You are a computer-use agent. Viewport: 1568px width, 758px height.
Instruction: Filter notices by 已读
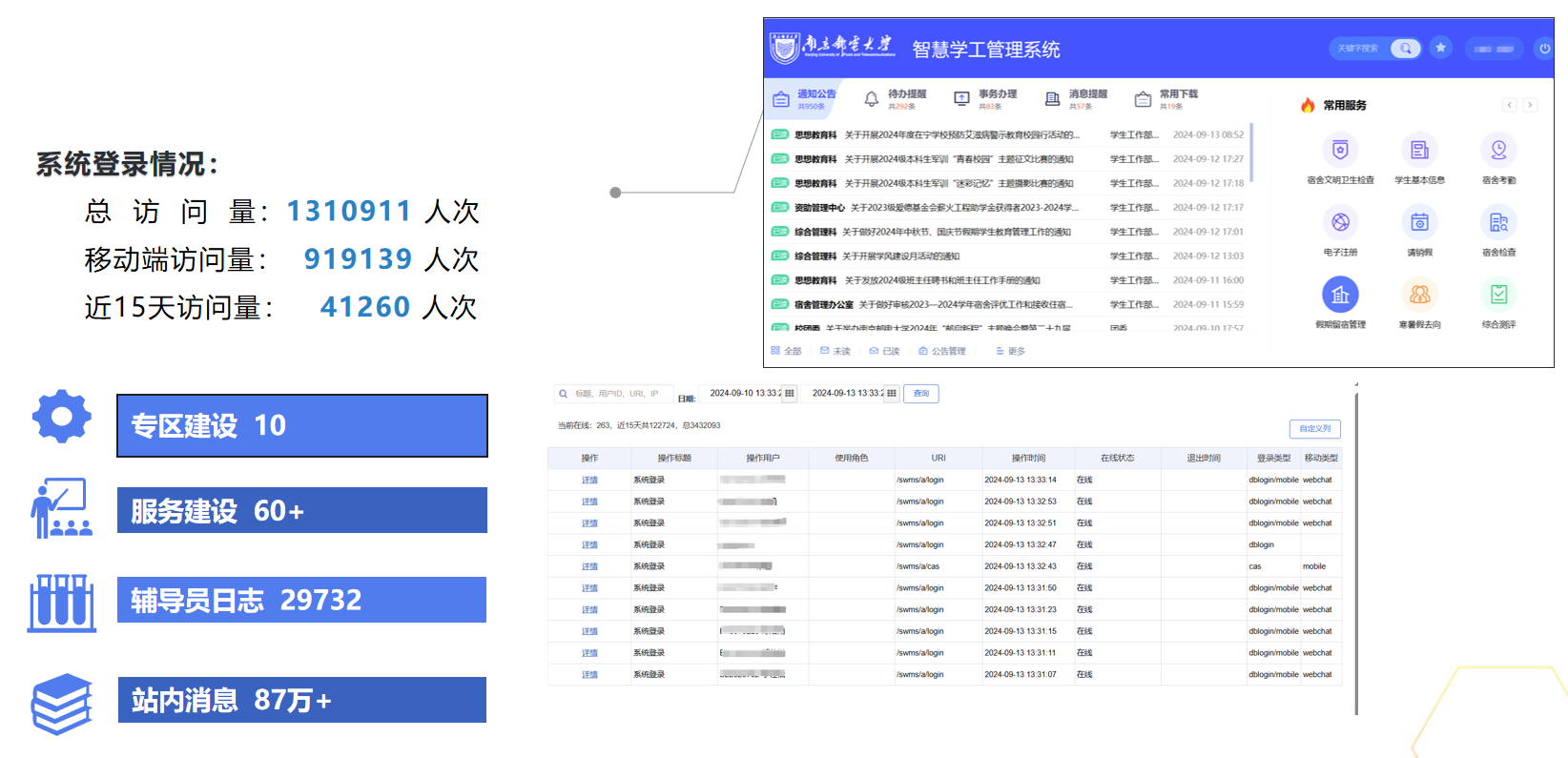coord(885,351)
